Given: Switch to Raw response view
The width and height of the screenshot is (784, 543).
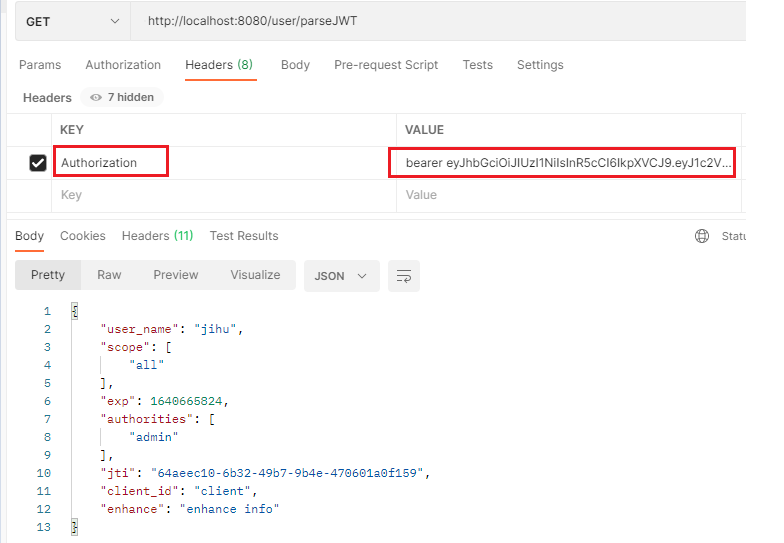Looking at the screenshot, I should (109, 275).
